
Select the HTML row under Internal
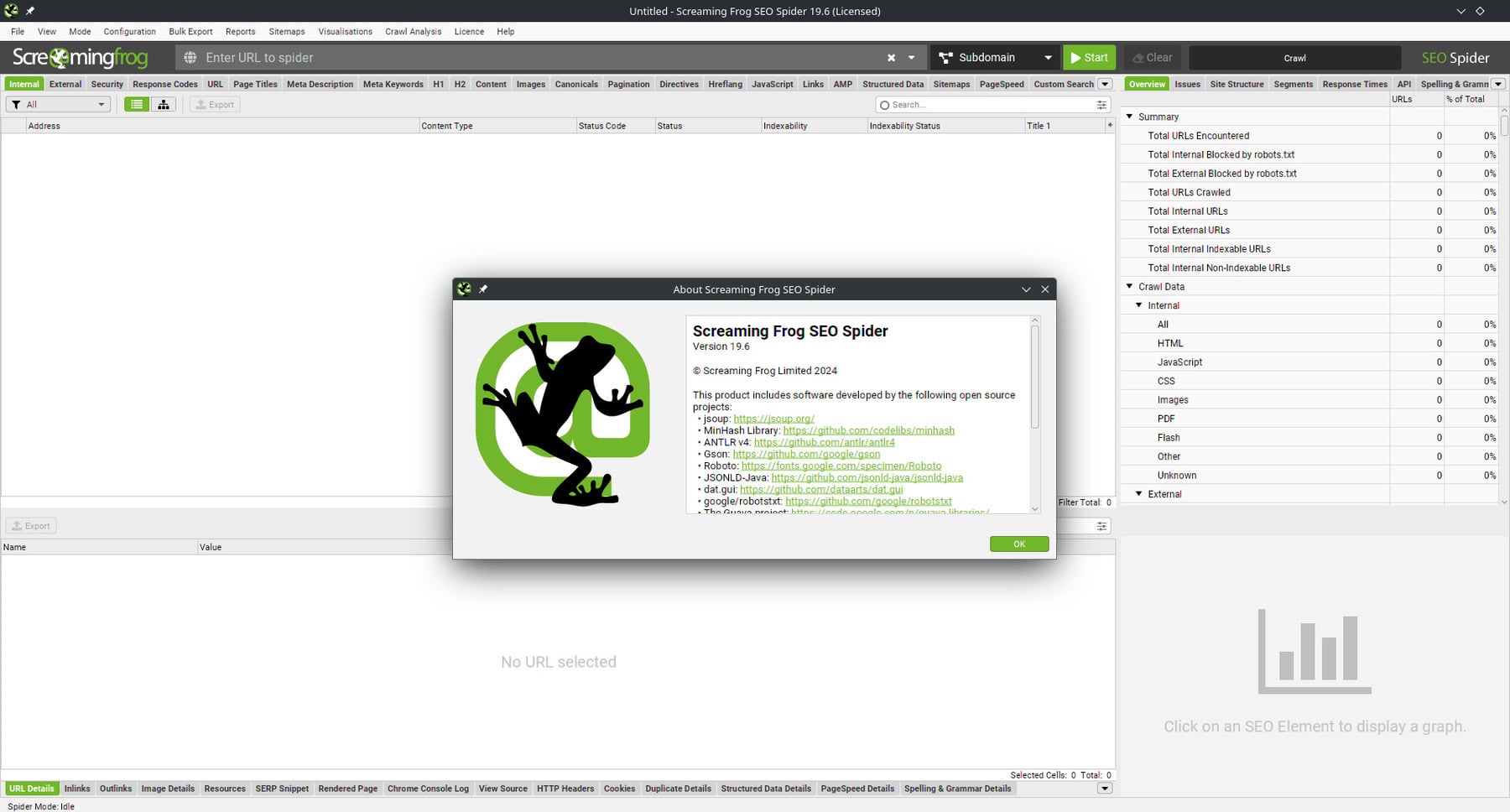1310,343
